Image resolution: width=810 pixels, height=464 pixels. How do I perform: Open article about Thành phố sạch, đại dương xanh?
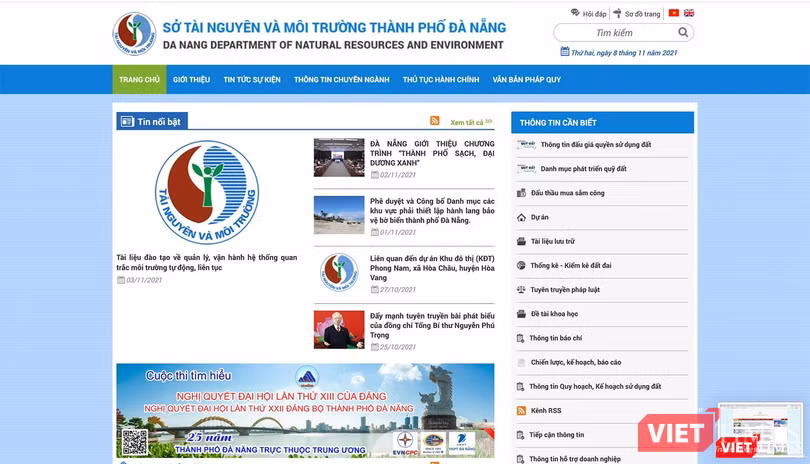coord(431,153)
